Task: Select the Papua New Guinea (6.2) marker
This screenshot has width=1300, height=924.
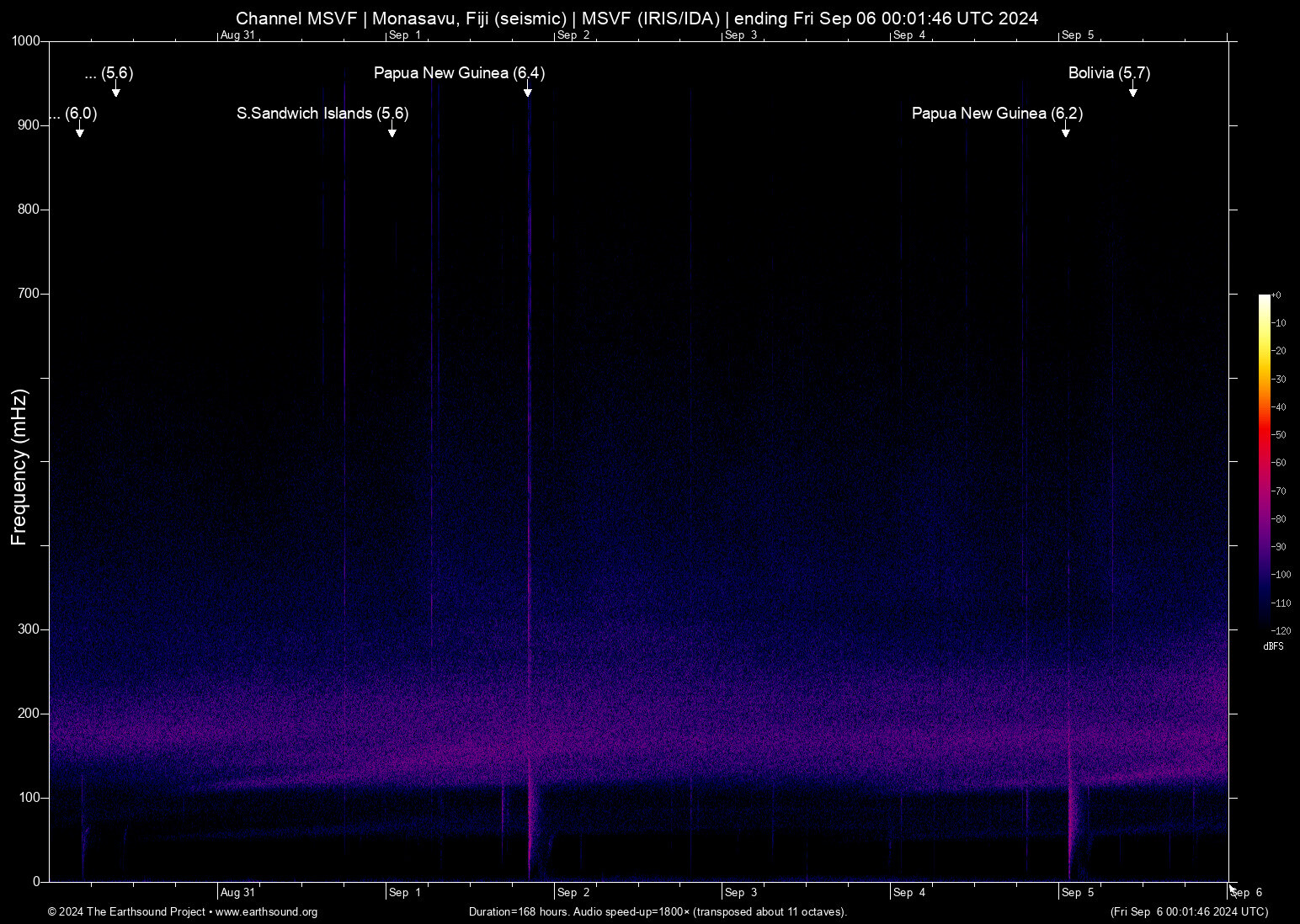Action: (x=1066, y=133)
